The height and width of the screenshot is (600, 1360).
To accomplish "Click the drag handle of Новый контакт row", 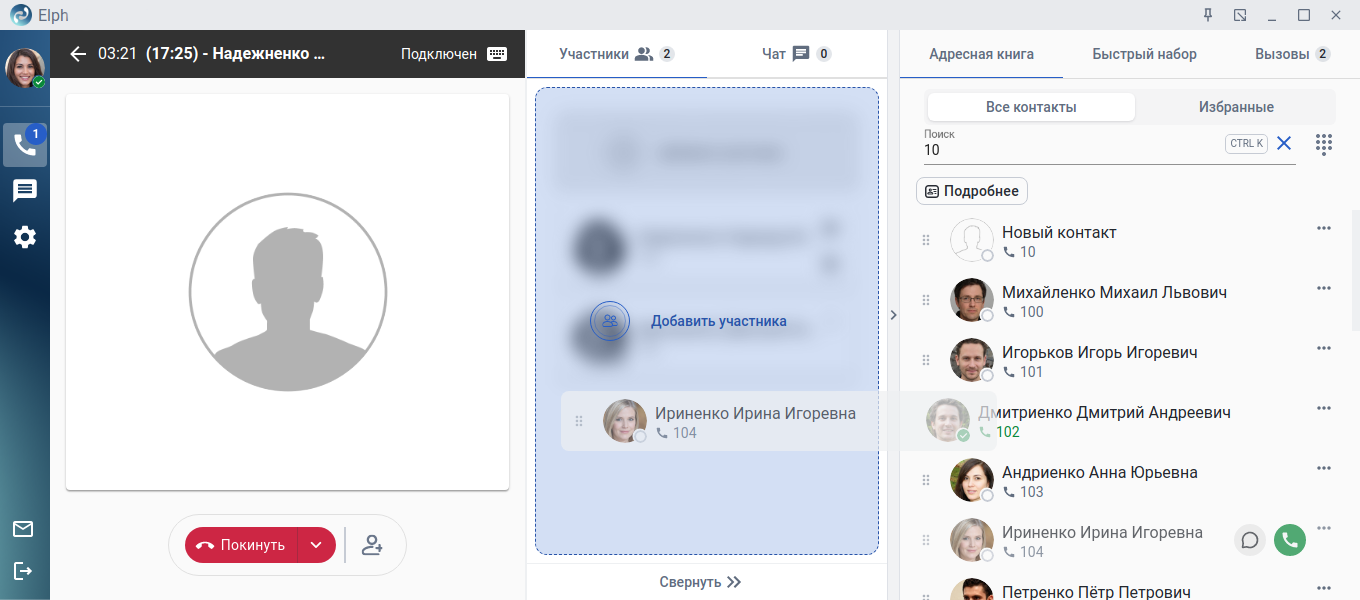I will tap(925, 240).
